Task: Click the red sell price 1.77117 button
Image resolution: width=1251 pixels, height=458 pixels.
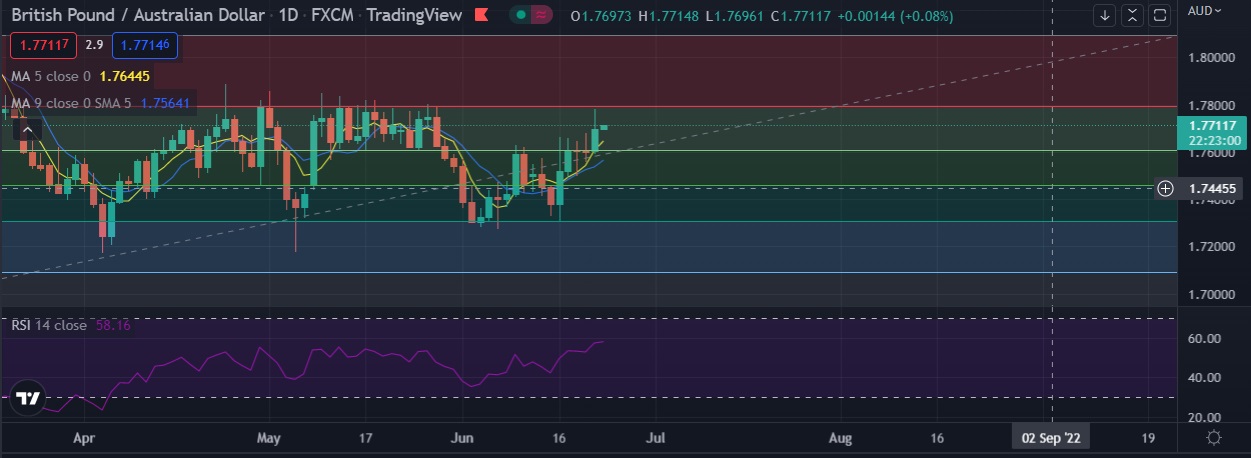Action: click(43, 45)
